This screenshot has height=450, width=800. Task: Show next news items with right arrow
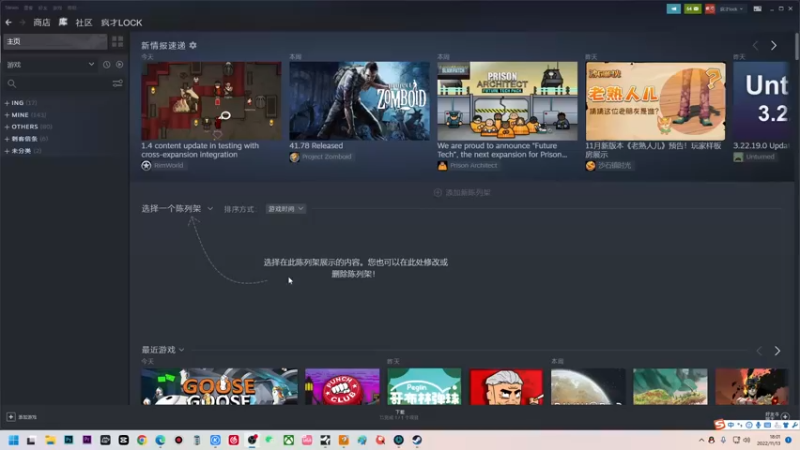pos(773,45)
